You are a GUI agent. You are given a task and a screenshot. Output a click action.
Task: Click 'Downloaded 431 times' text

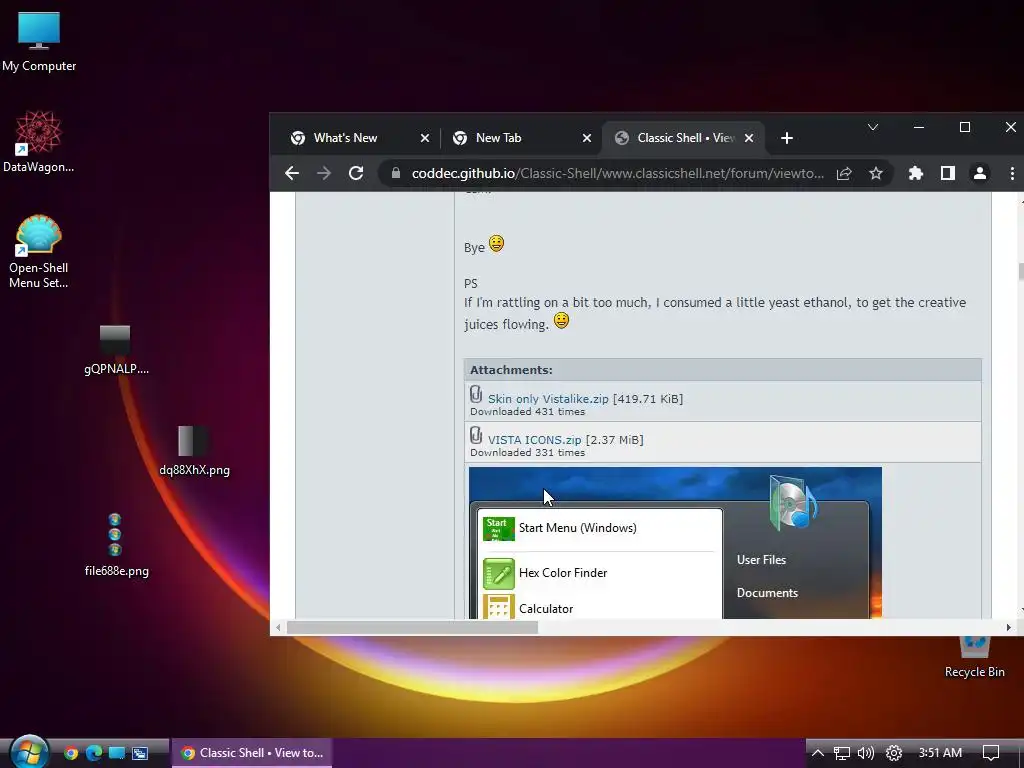click(x=528, y=411)
